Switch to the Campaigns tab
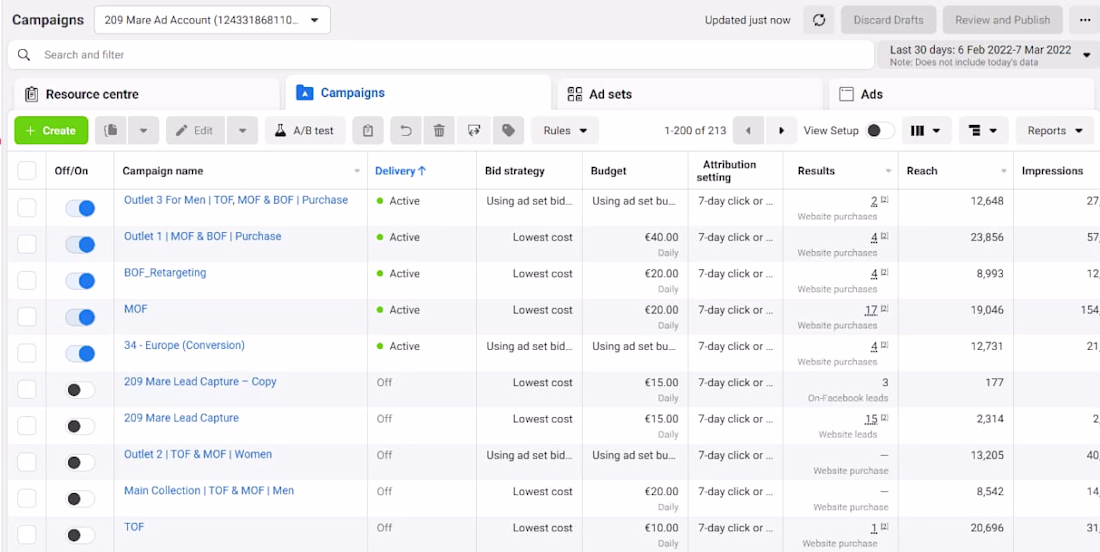This screenshot has width=1100, height=552. tap(418, 93)
